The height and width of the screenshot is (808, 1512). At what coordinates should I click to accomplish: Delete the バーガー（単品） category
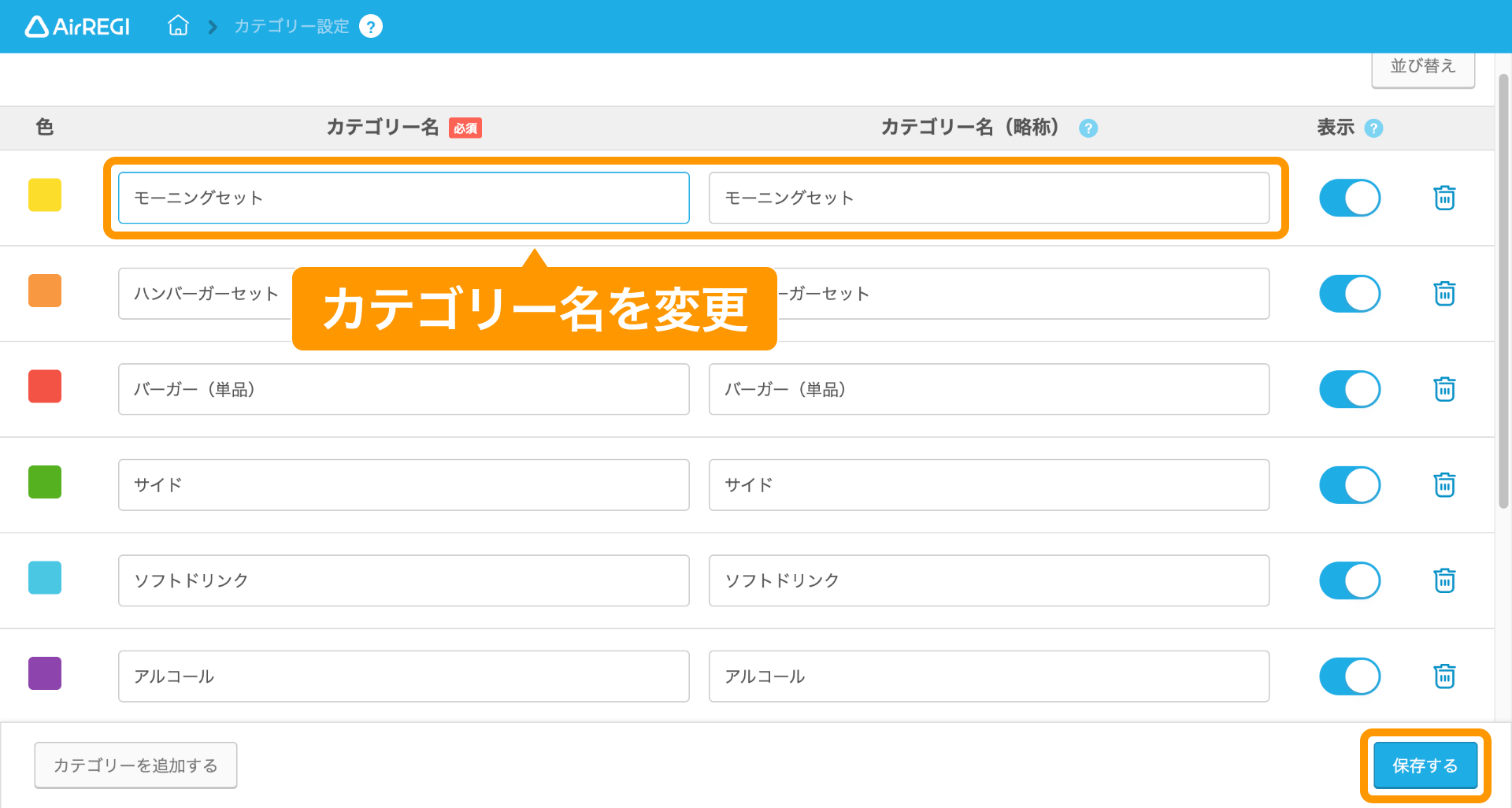(1444, 389)
